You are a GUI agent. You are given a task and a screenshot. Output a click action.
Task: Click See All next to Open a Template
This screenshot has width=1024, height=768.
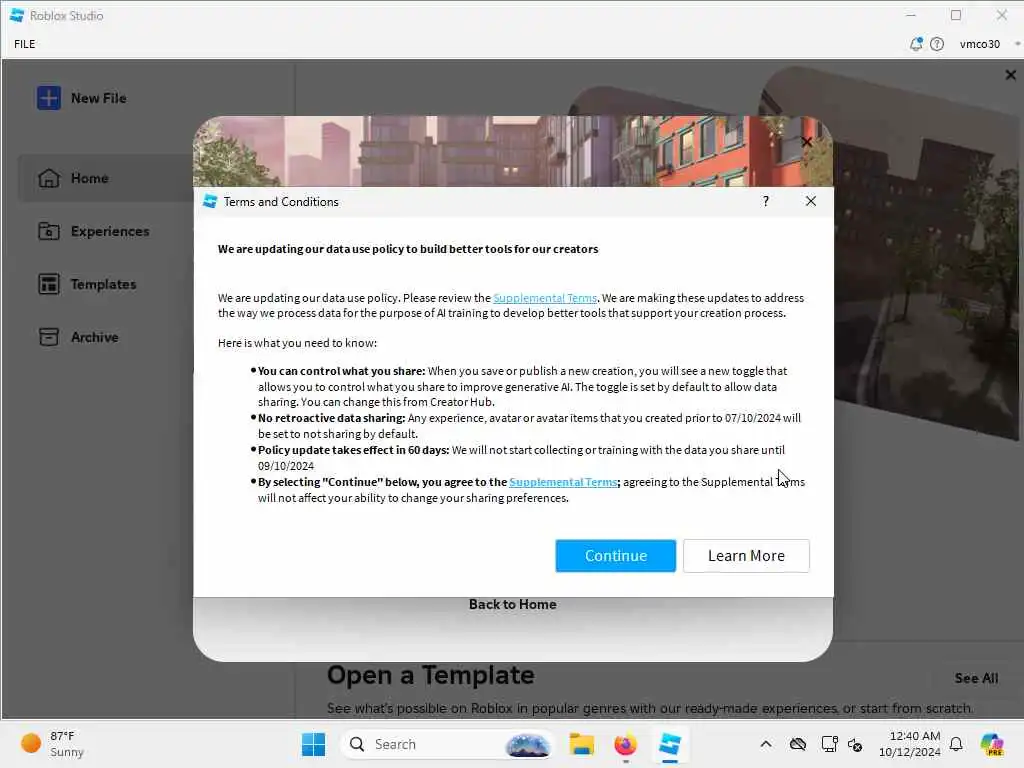point(976,678)
